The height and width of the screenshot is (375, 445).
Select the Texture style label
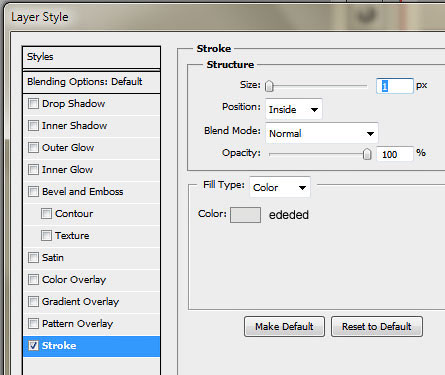(72, 236)
